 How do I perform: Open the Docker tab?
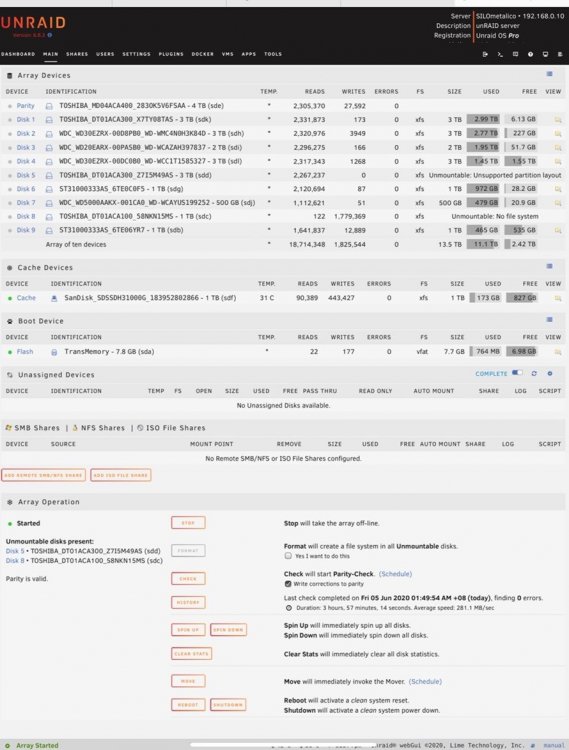pyautogui.click(x=203, y=54)
